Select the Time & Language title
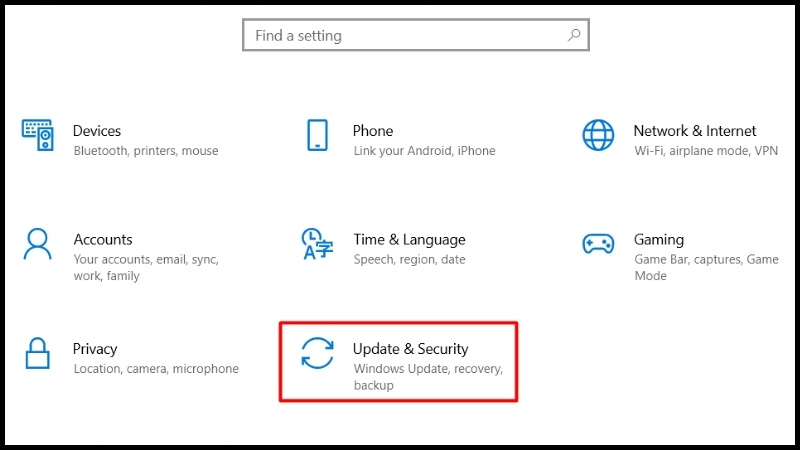This screenshot has width=800, height=450. click(410, 240)
